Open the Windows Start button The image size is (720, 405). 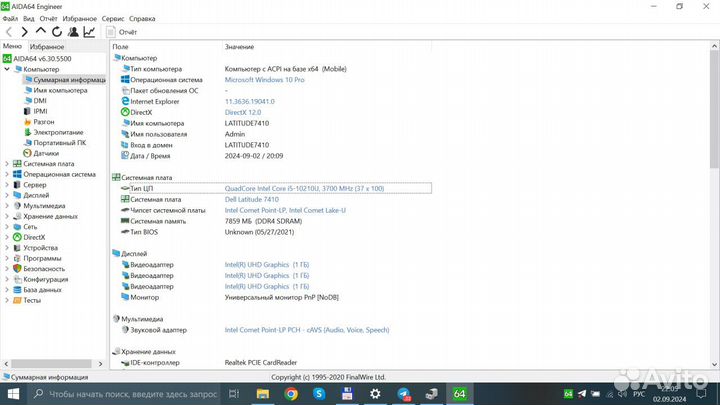[x=13, y=394]
